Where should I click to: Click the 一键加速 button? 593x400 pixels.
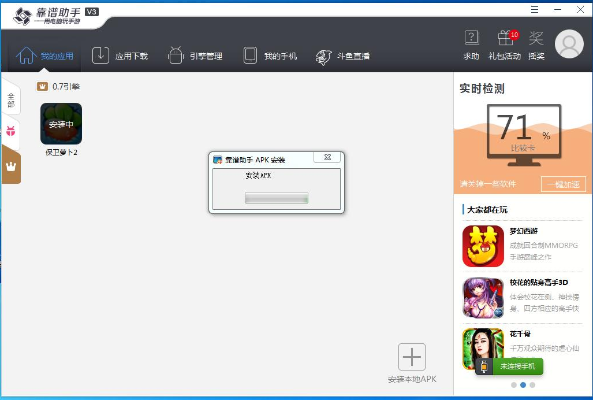tap(563, 184)
